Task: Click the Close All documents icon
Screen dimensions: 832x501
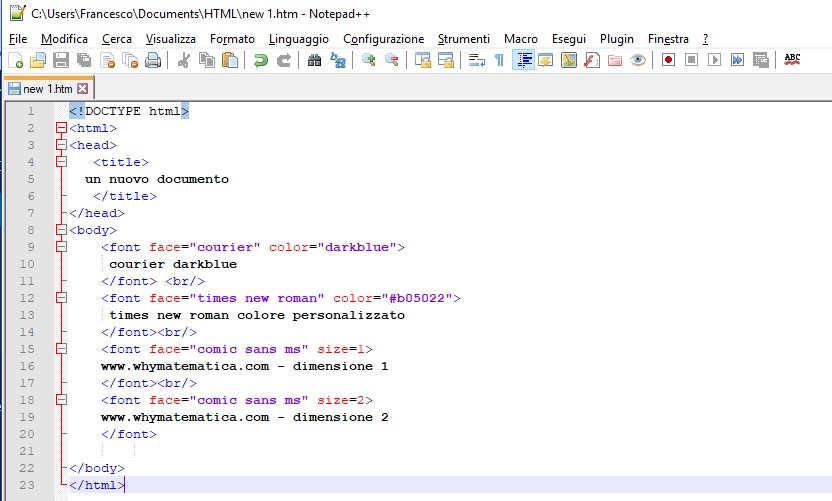Action: [130, 60]
